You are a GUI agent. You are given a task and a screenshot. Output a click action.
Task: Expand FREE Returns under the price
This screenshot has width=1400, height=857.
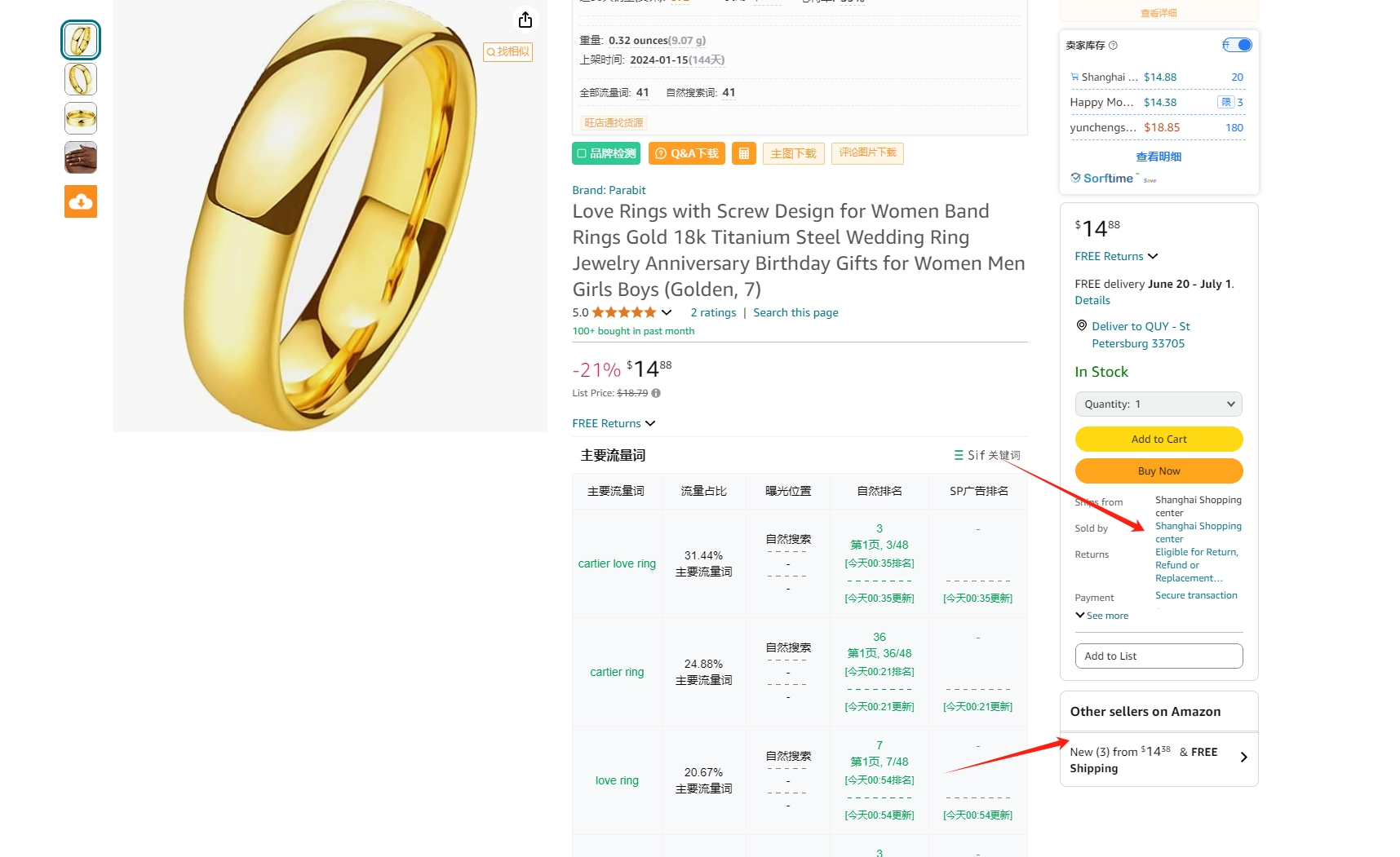[x=614, y=423]
